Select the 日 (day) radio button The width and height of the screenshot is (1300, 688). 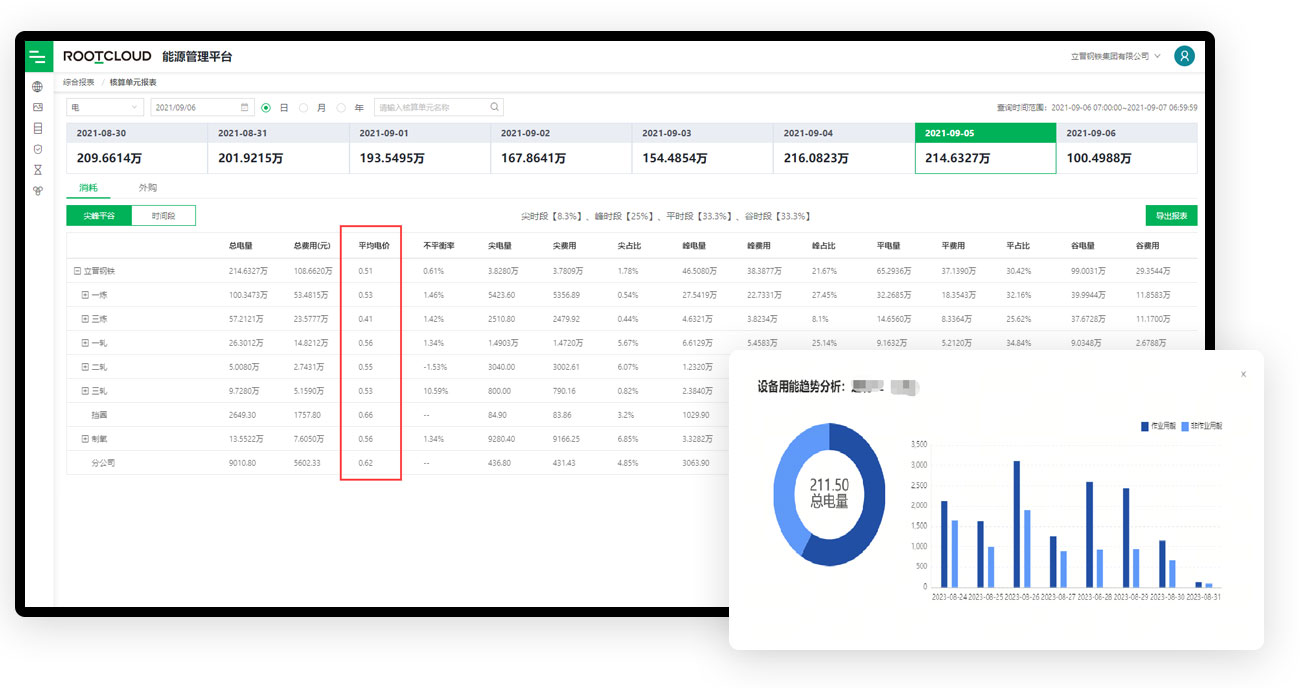pos(266,107)
